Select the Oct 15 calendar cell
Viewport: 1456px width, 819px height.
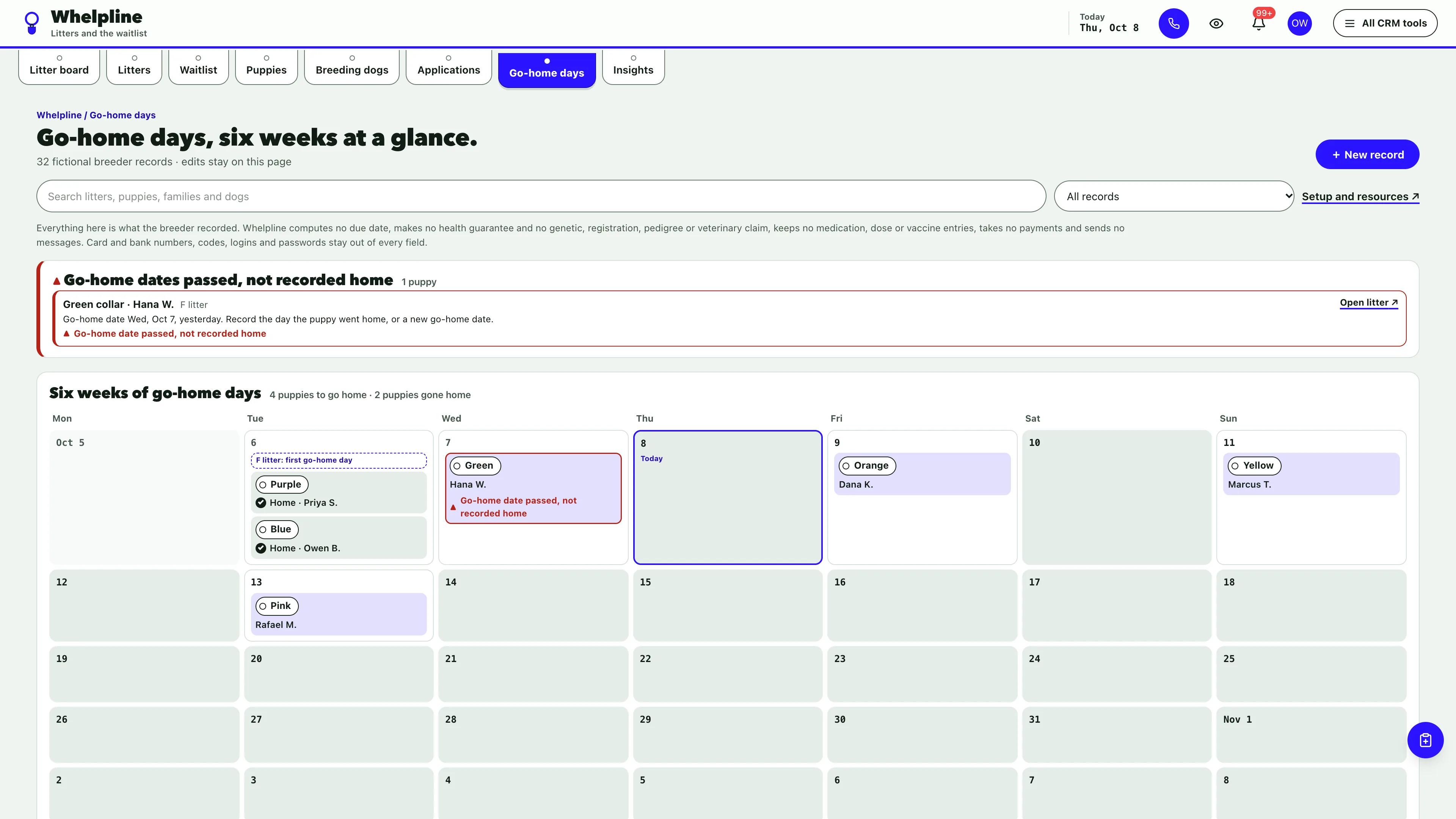point(728,605)
